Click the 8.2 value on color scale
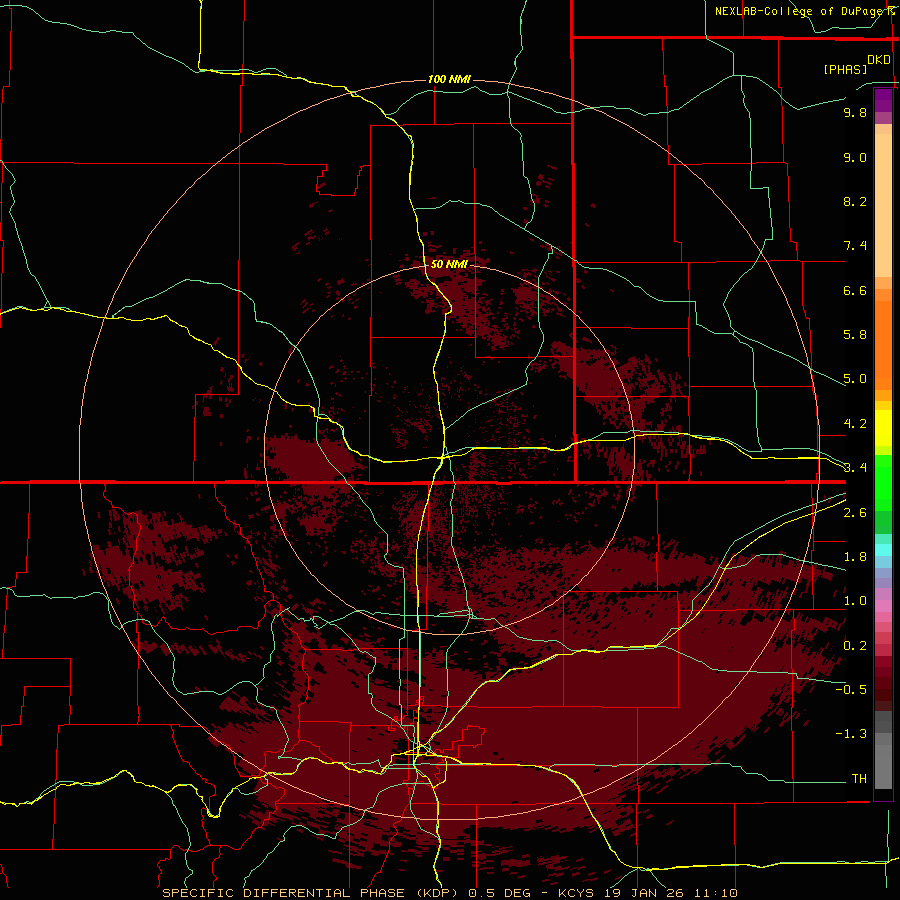Viewport: 900px width, 900px height. 855,201
